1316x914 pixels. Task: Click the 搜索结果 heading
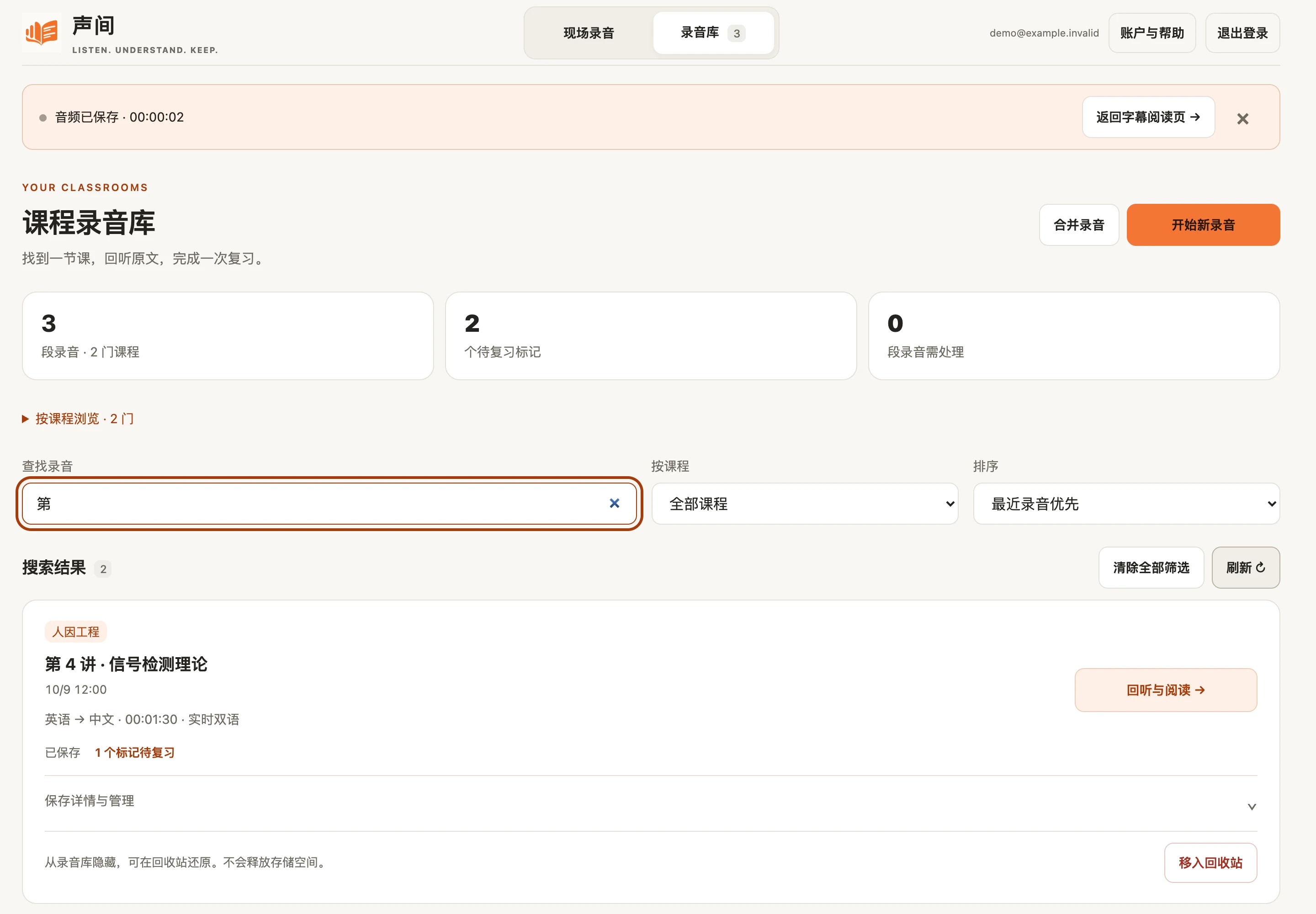pyautogui.click(x=54, y=568)
